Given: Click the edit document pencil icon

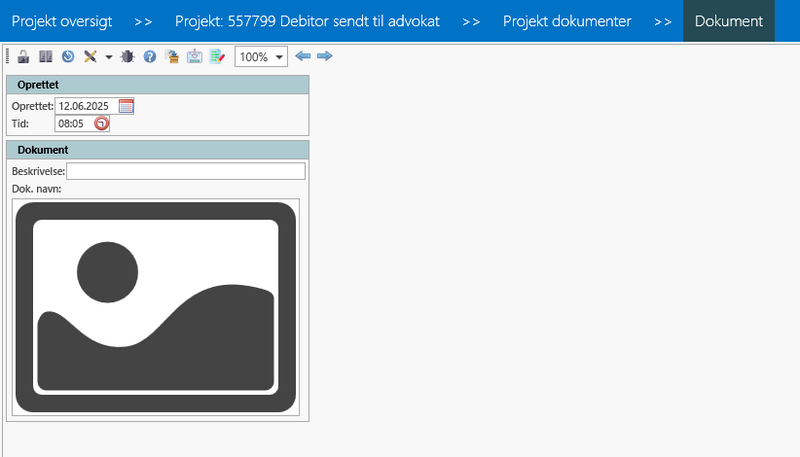Looking at the screenshot, I should [217, 57].
